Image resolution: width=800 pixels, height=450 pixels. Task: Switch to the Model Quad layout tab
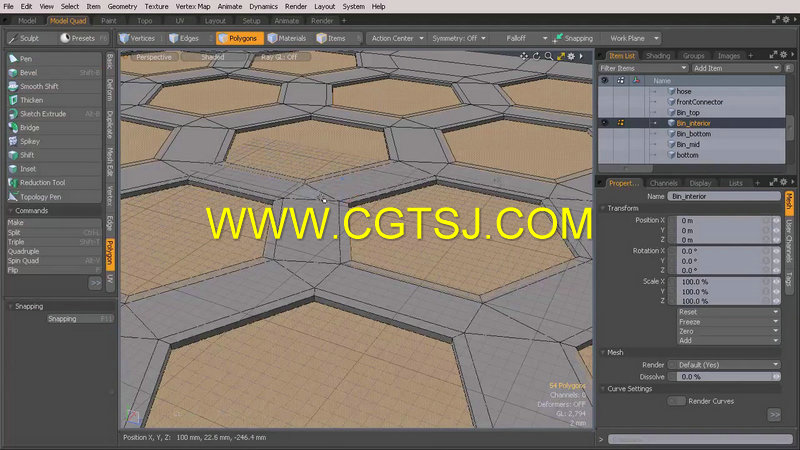67,21
